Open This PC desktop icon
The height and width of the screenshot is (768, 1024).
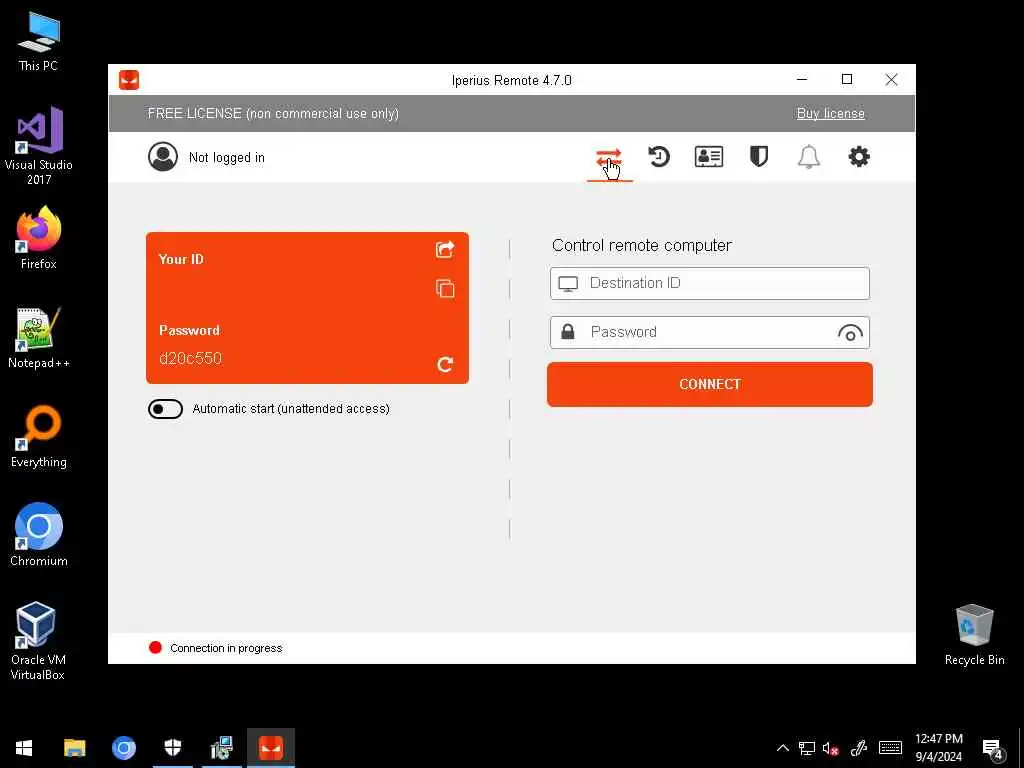[39, 41]
